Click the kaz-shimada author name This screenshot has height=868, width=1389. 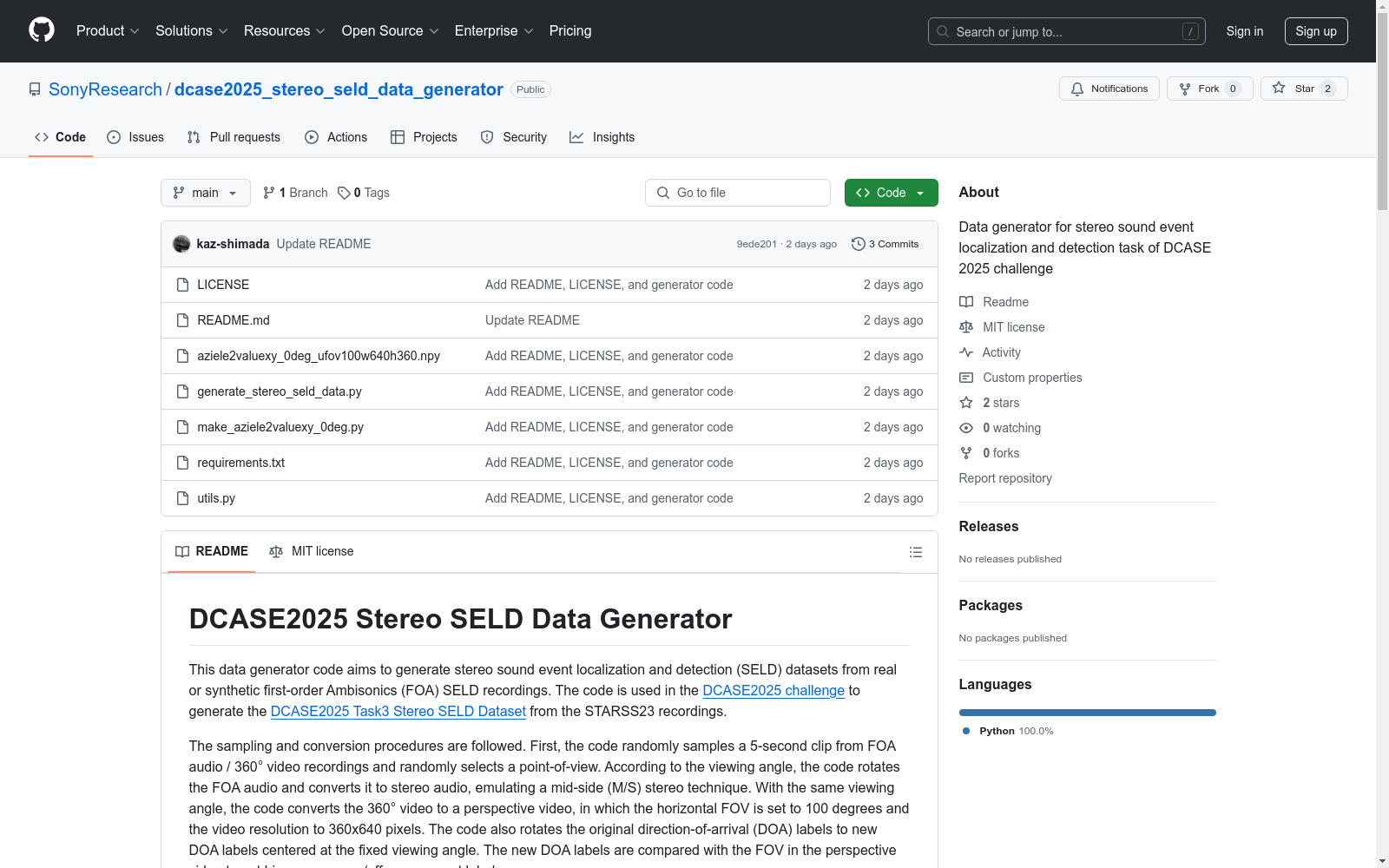coord(233,244)
